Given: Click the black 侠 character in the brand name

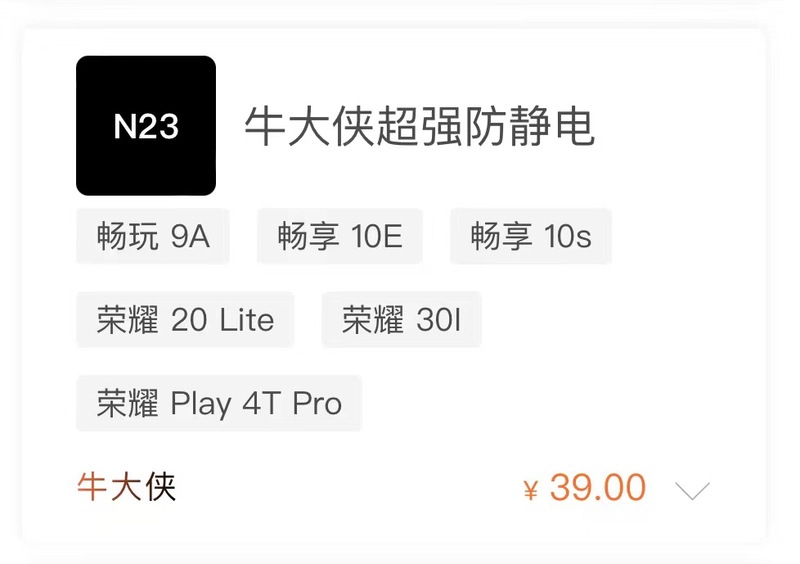Looking at the screenshot, I should click(161, 487).
